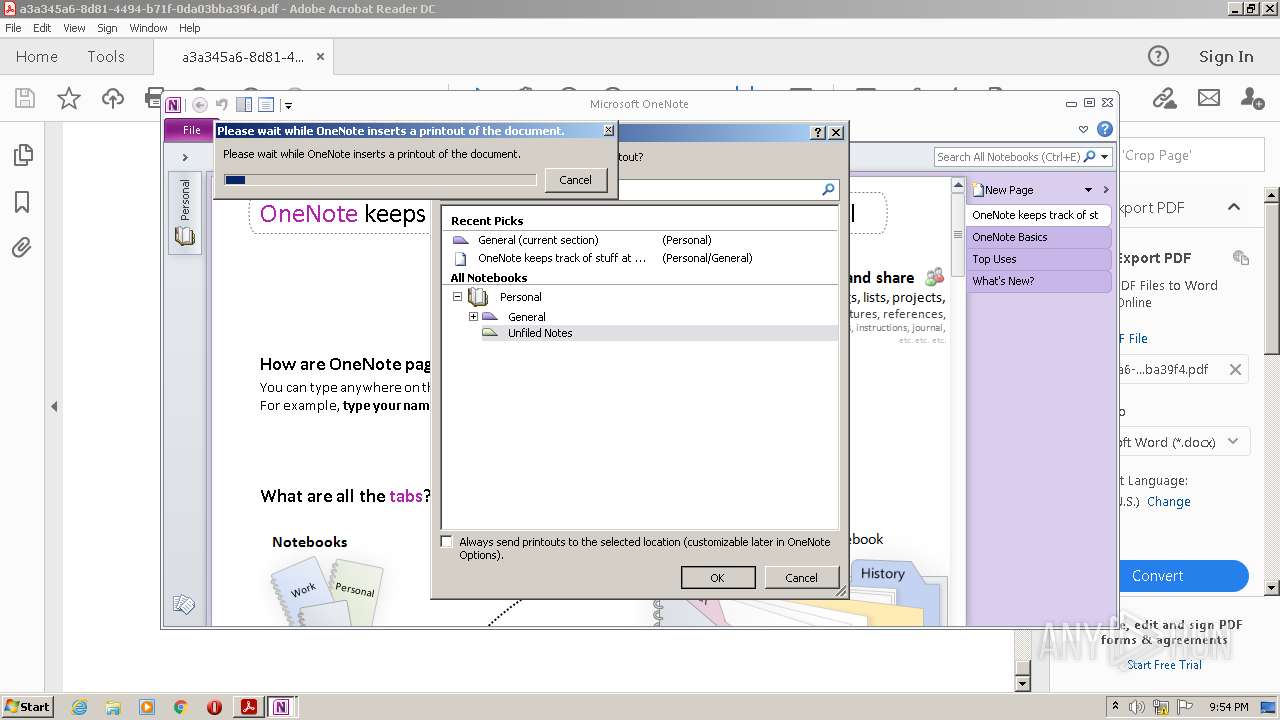This screenshot has height=720, width=1280.
Task: Bookmark document with Acrobat star icon
Action: (68, 98)
